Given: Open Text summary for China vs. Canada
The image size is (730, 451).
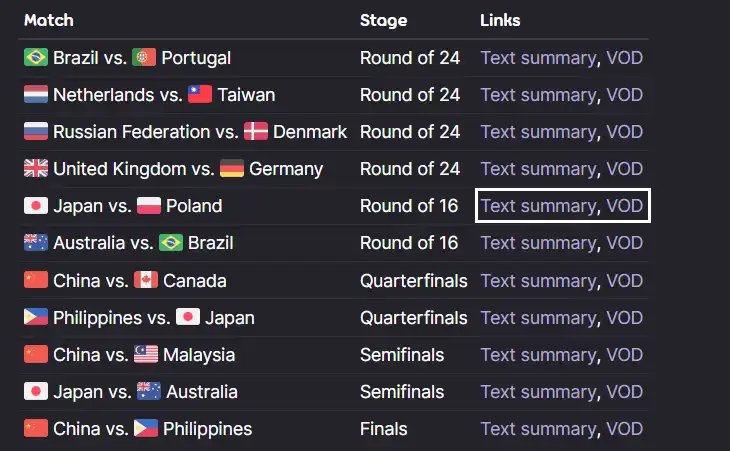Looking at the screenshot, I should pos(538,281).
